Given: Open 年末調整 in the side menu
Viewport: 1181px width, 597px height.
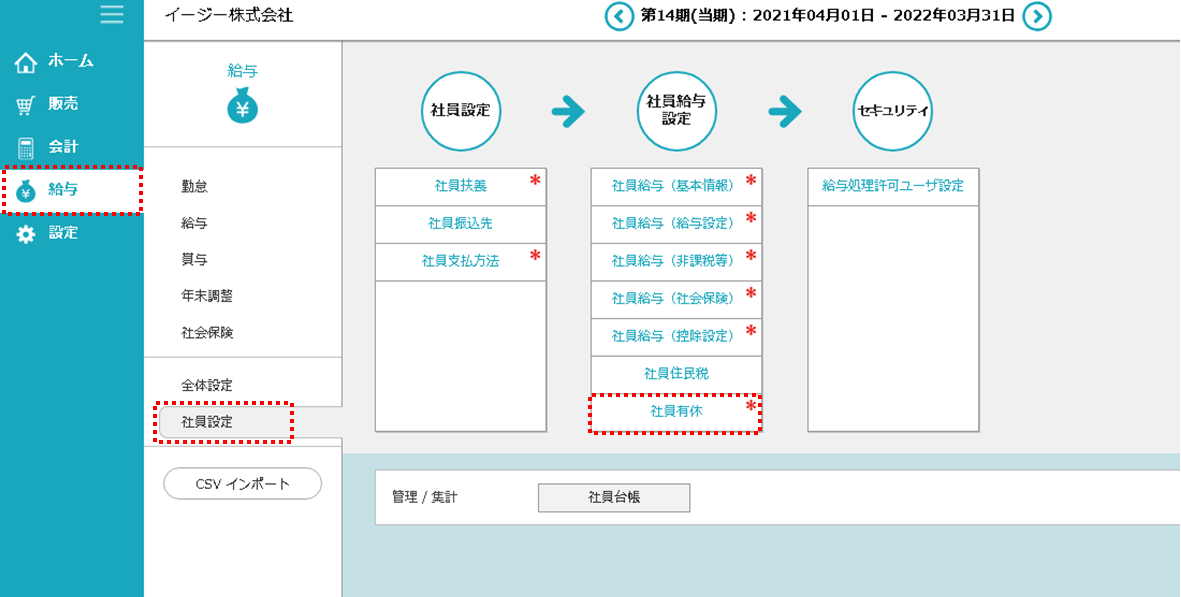Looking at the screenshot, I should tap(207, 296).
